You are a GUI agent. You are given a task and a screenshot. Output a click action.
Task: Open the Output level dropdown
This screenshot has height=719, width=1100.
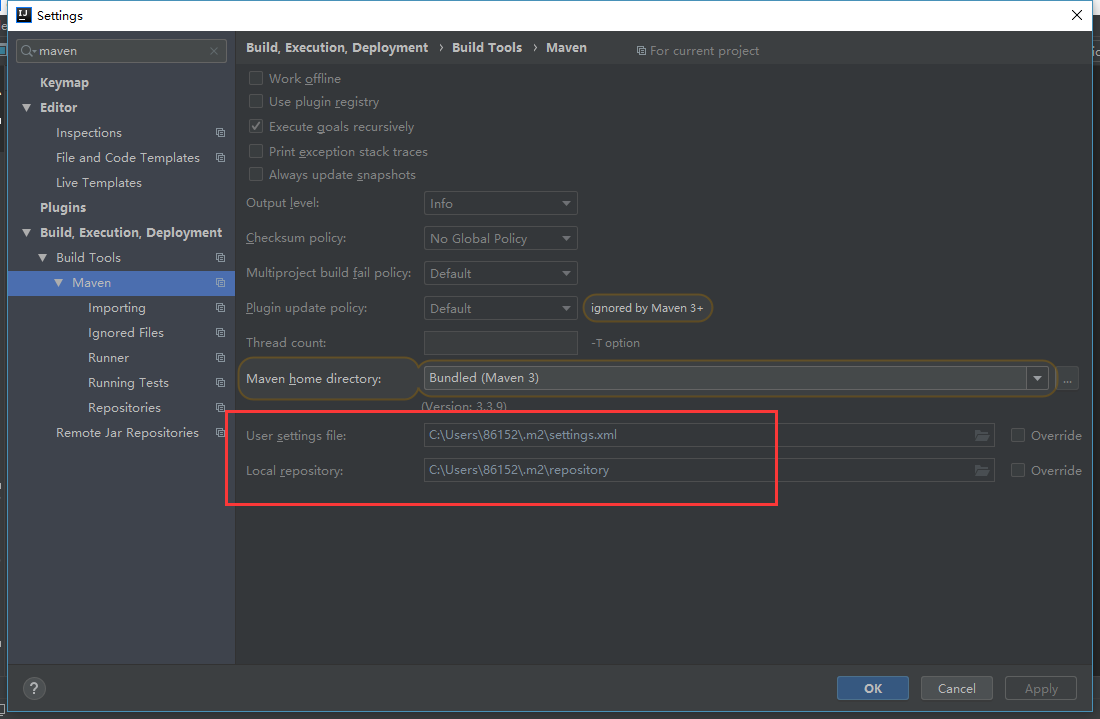coord(500,203)
